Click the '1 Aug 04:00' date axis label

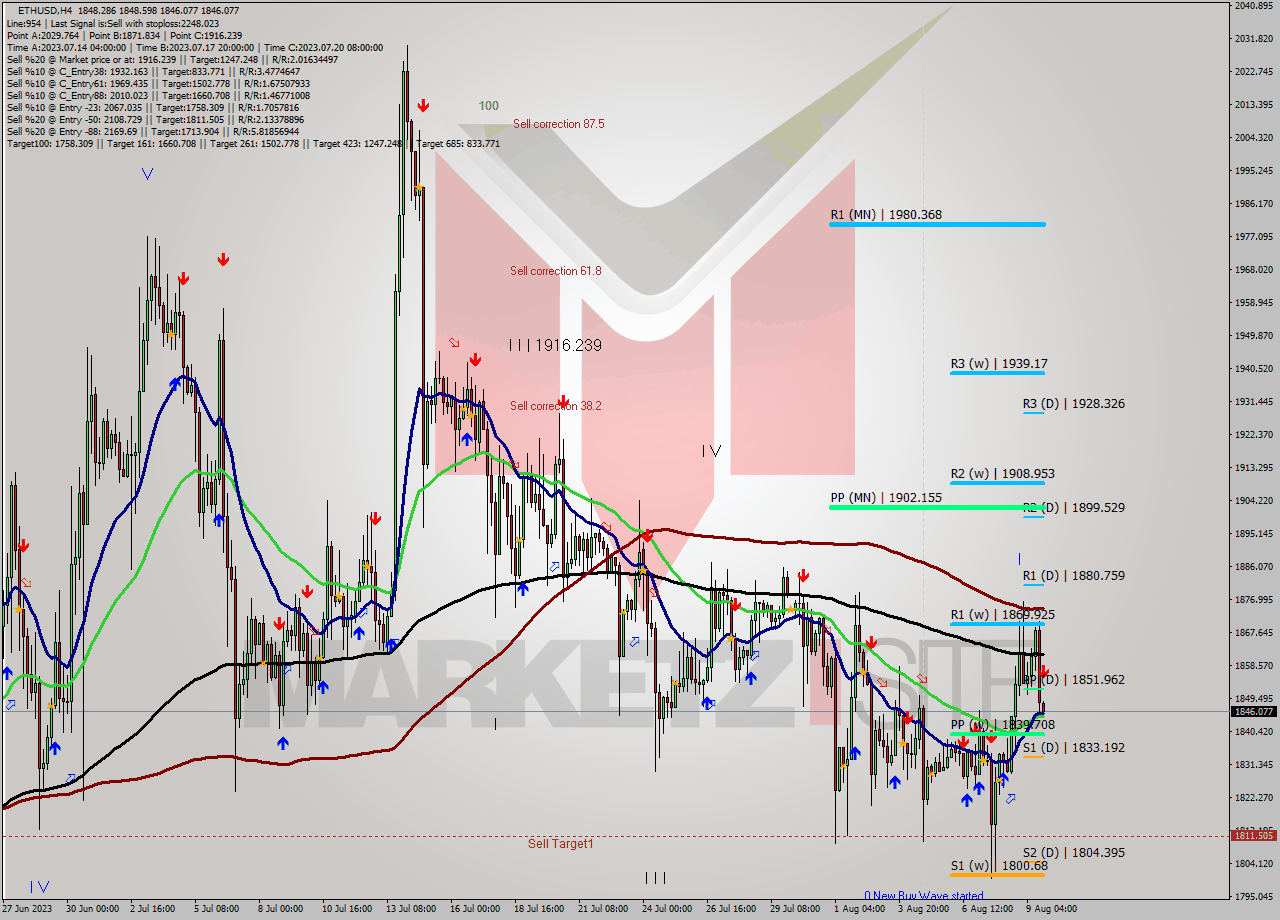[859, 909]
